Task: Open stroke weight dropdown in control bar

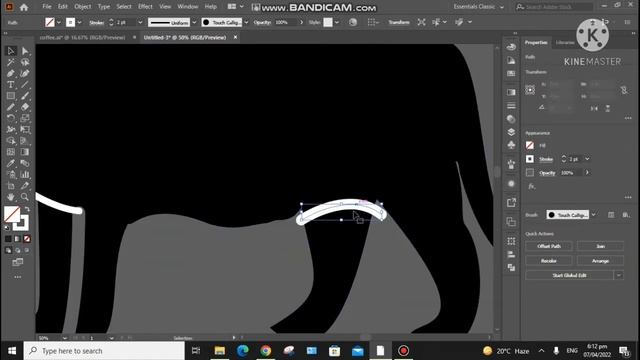Action: coord(140,22)
